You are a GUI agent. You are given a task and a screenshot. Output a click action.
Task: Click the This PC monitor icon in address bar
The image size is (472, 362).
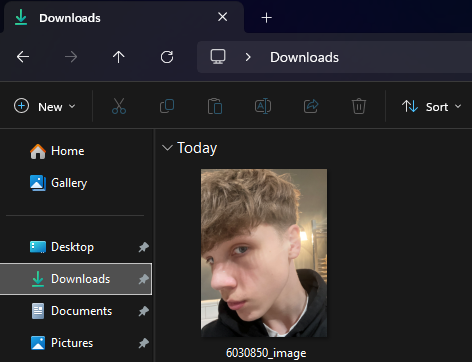(x=218, y=57)
